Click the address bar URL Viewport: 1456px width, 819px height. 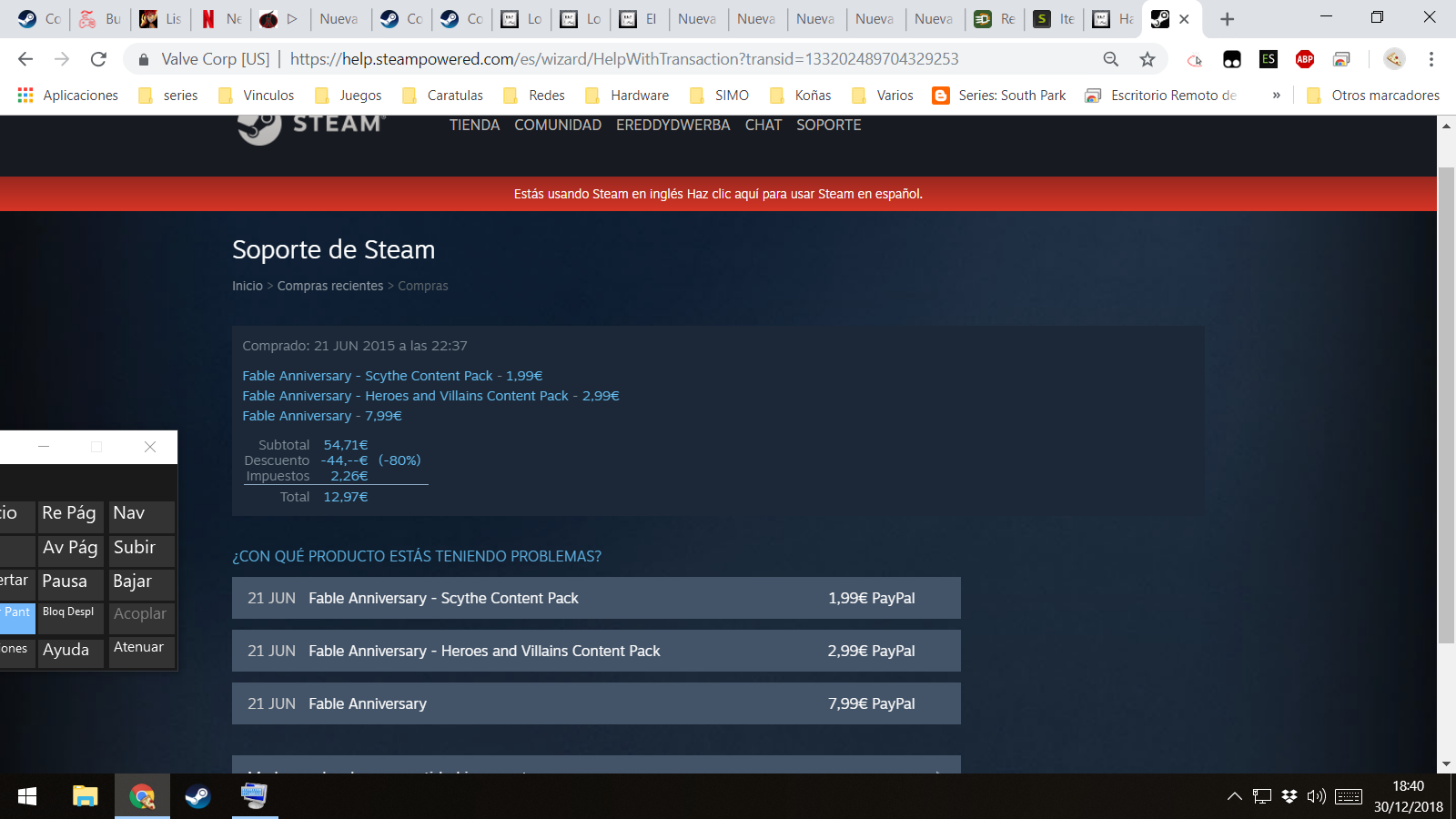624,59
